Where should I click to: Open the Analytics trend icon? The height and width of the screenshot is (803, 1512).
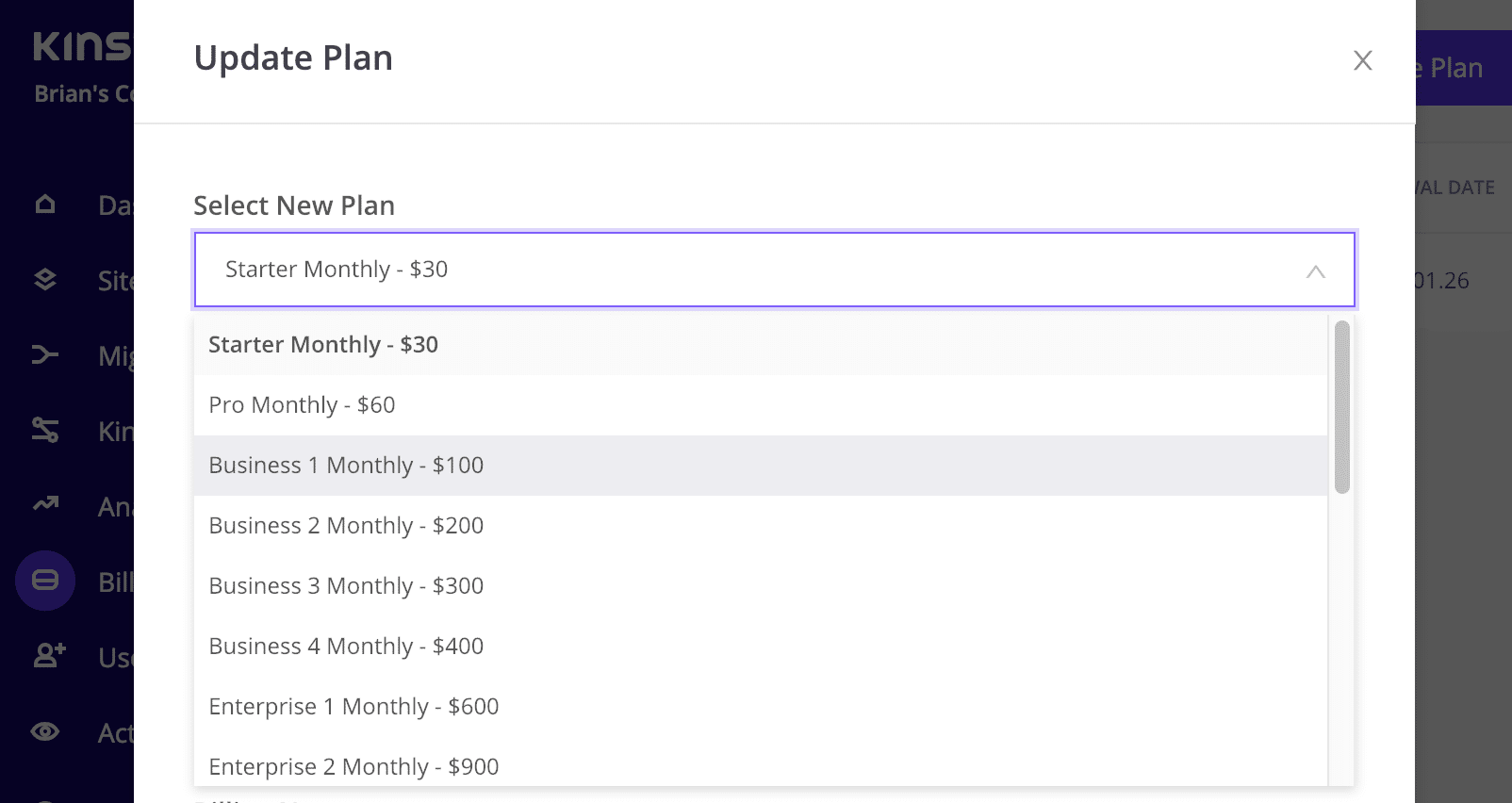[45, 505]
